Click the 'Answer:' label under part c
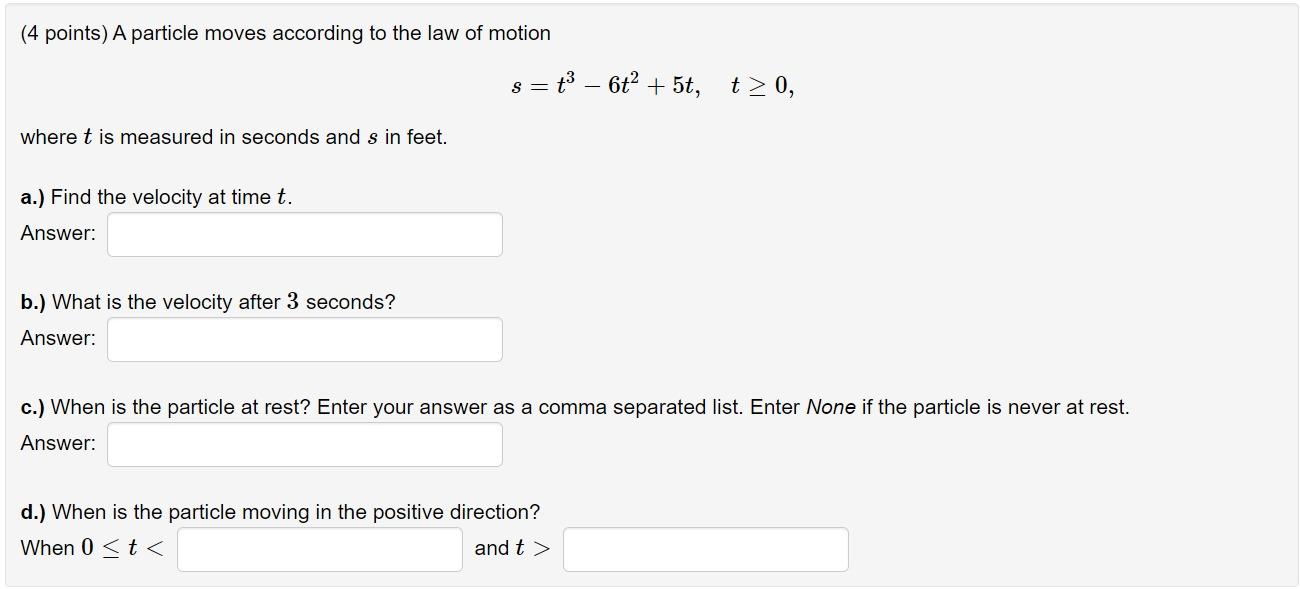Image resolution: width=1300 pixels, height=589 pixels. pos(58,443)
